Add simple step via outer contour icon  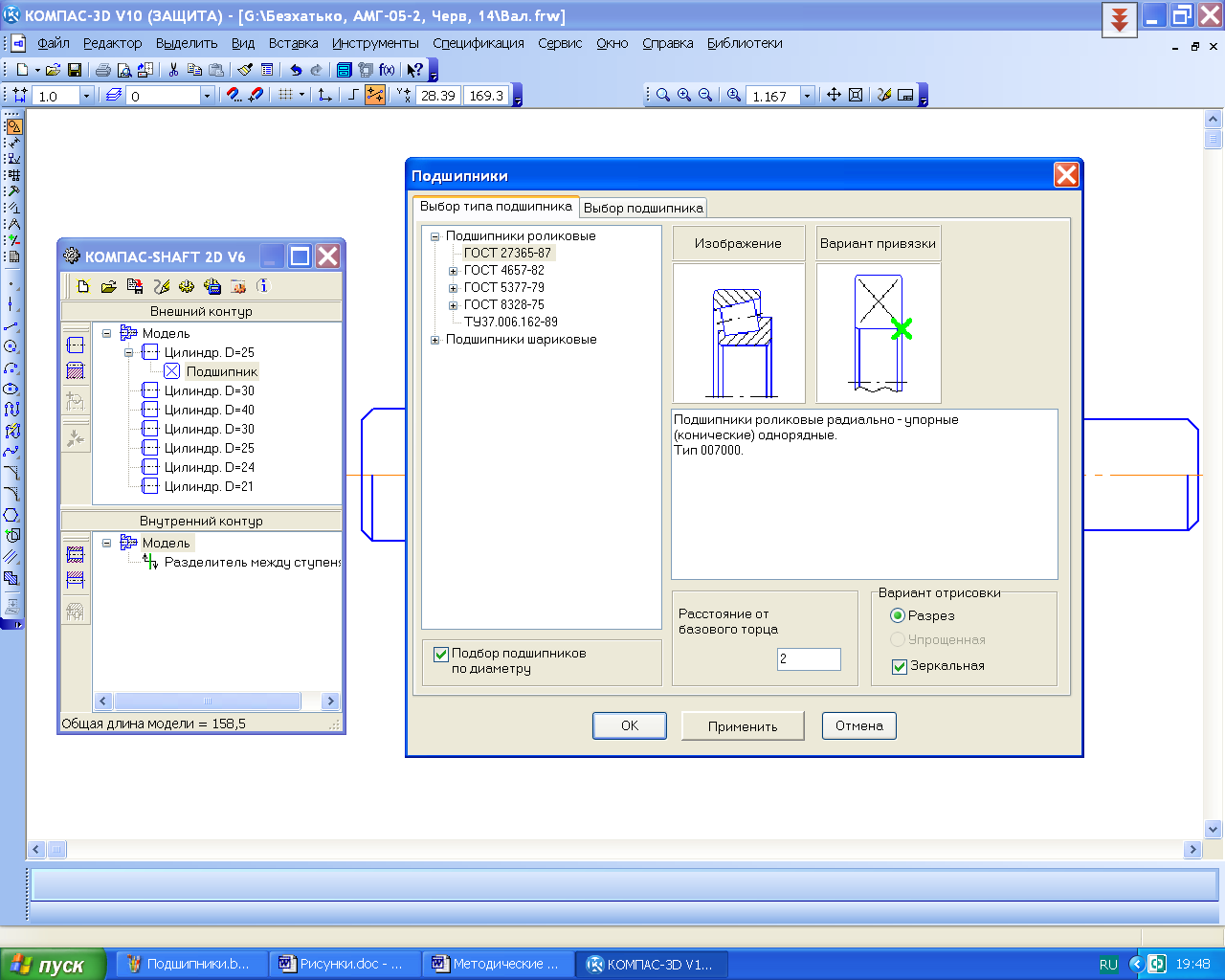(x=76, y=345)
